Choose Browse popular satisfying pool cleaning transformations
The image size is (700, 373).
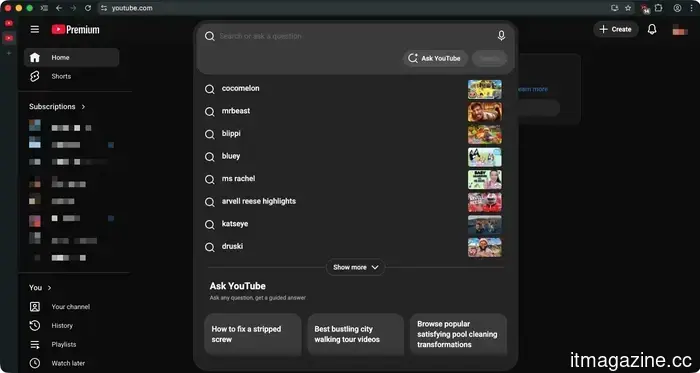(458, 334)
